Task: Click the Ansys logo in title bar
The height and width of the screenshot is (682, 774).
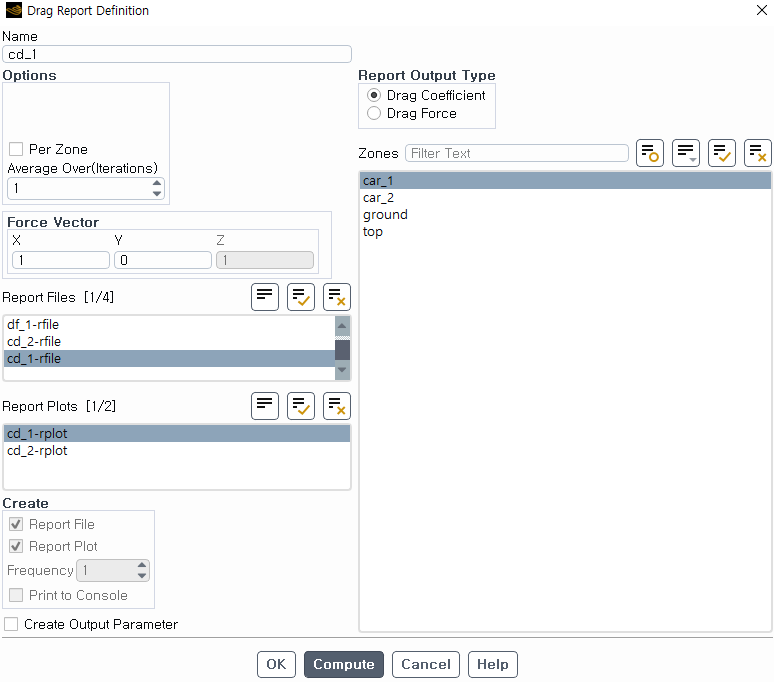Action: tap(13, 10)
